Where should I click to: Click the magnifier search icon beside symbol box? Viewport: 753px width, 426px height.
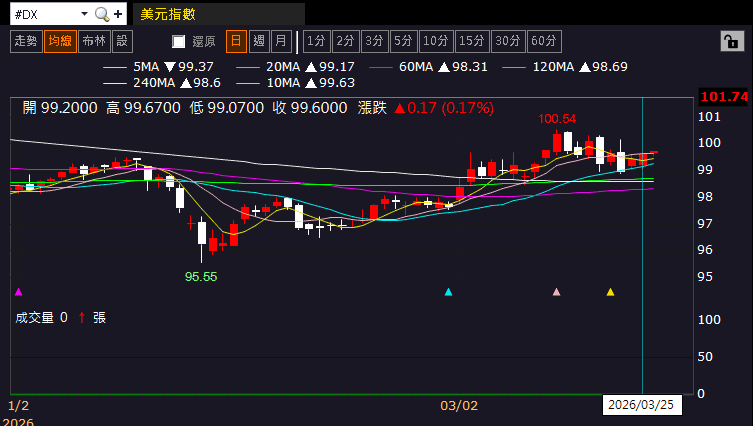(101, 15)
